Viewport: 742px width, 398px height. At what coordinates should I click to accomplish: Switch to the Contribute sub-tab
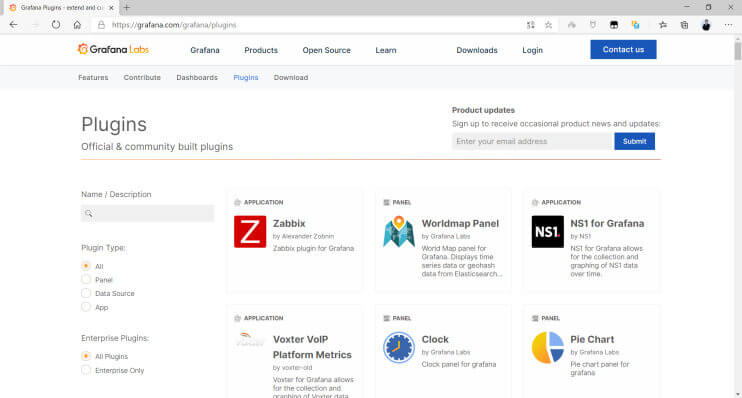(142, 78)
